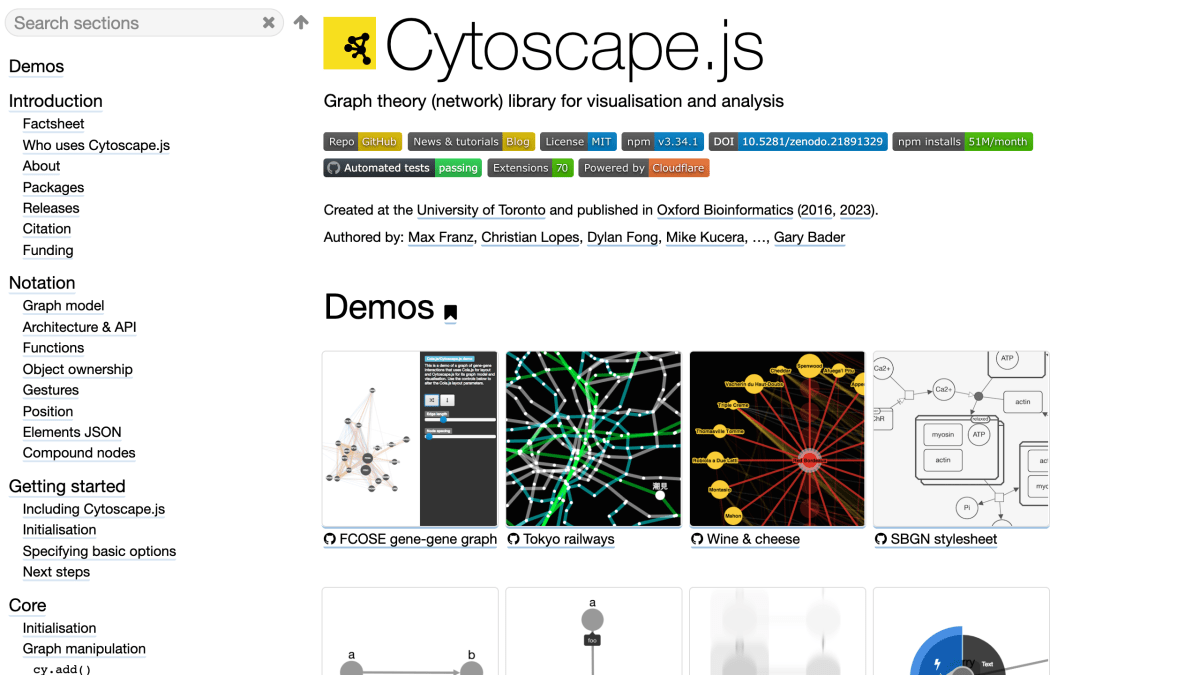This screenshot has height=675, width=1200.
Task: Open cy.add() in the sidebar
Action: point(62,669)
